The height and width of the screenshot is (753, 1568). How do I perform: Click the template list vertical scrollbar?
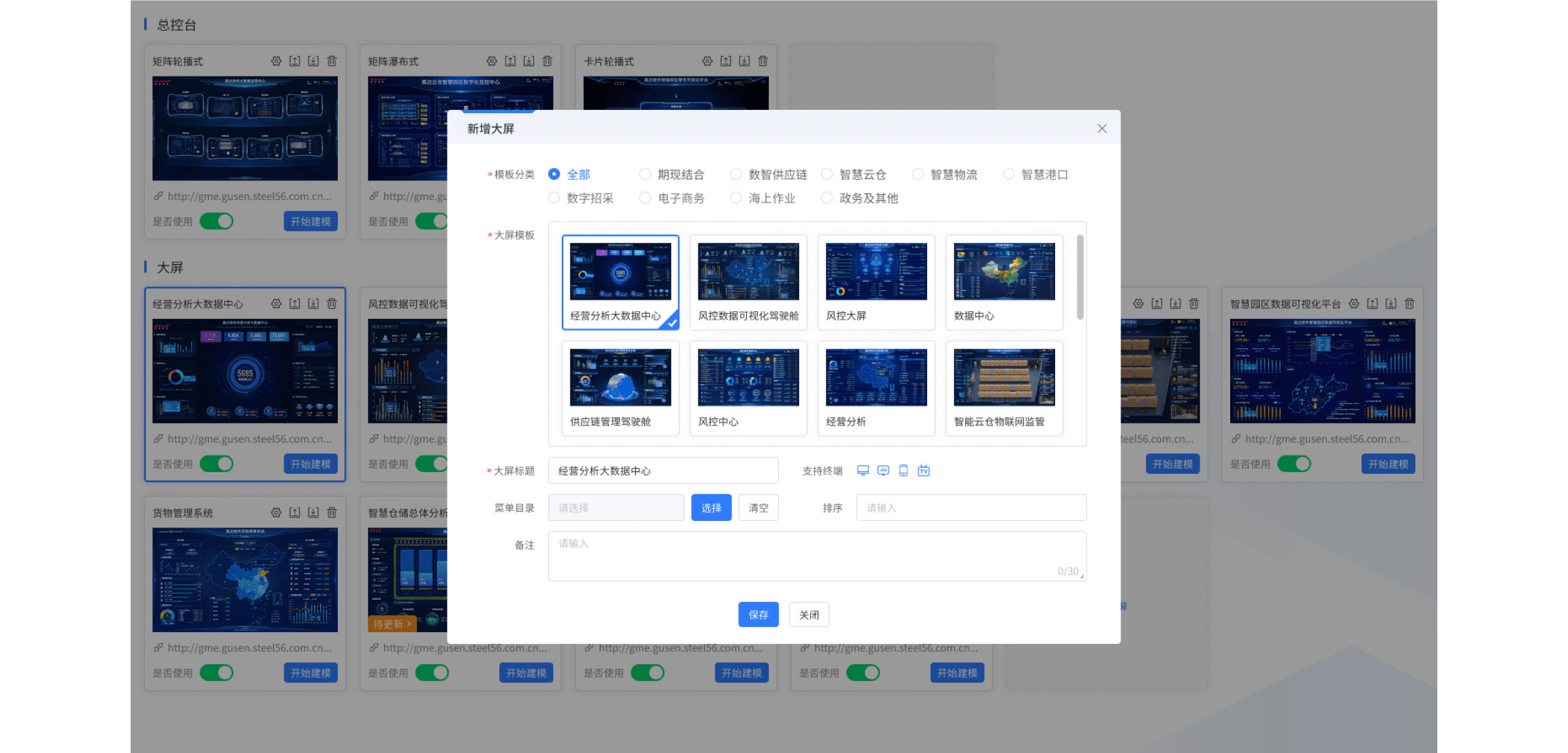[1080, 278]
